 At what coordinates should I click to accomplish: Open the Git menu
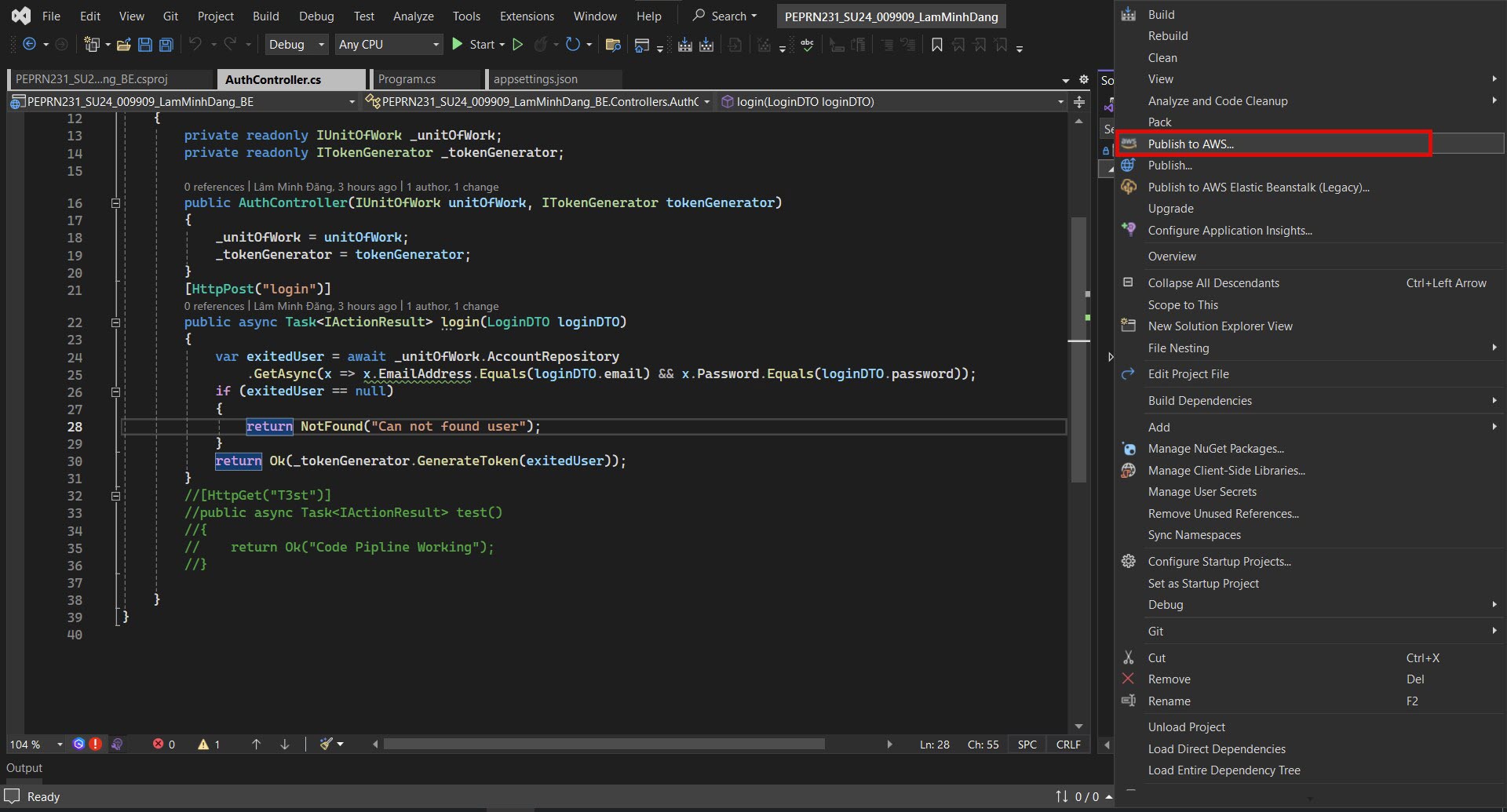170,16
